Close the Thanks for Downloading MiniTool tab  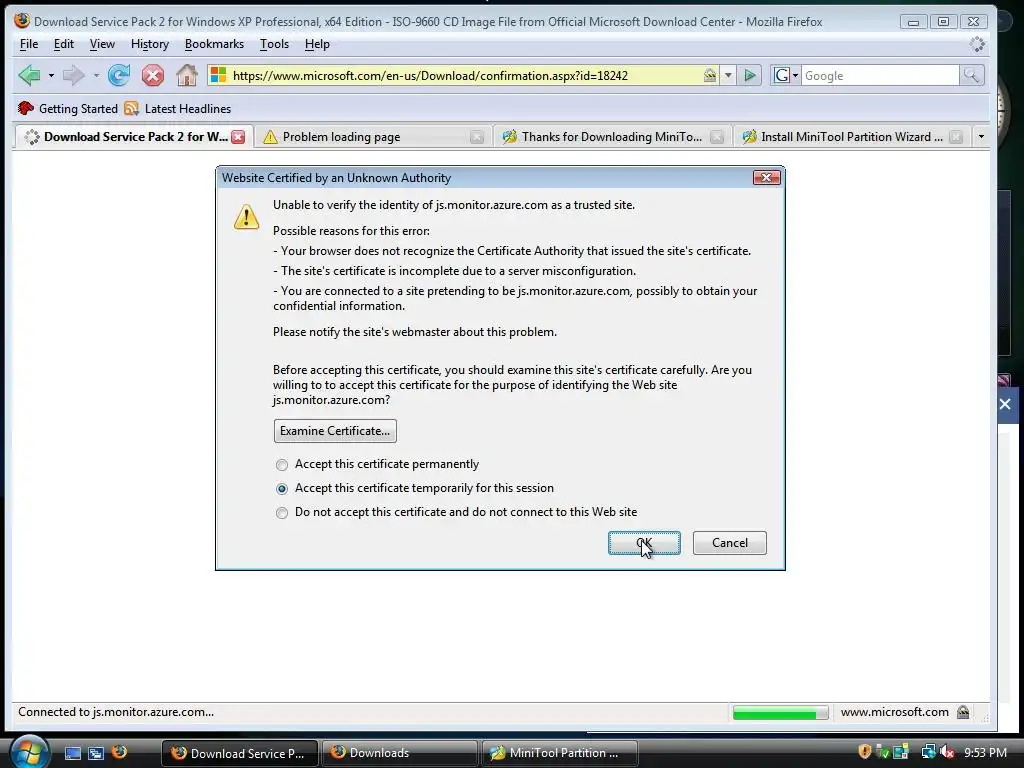[x=717, y=136]
